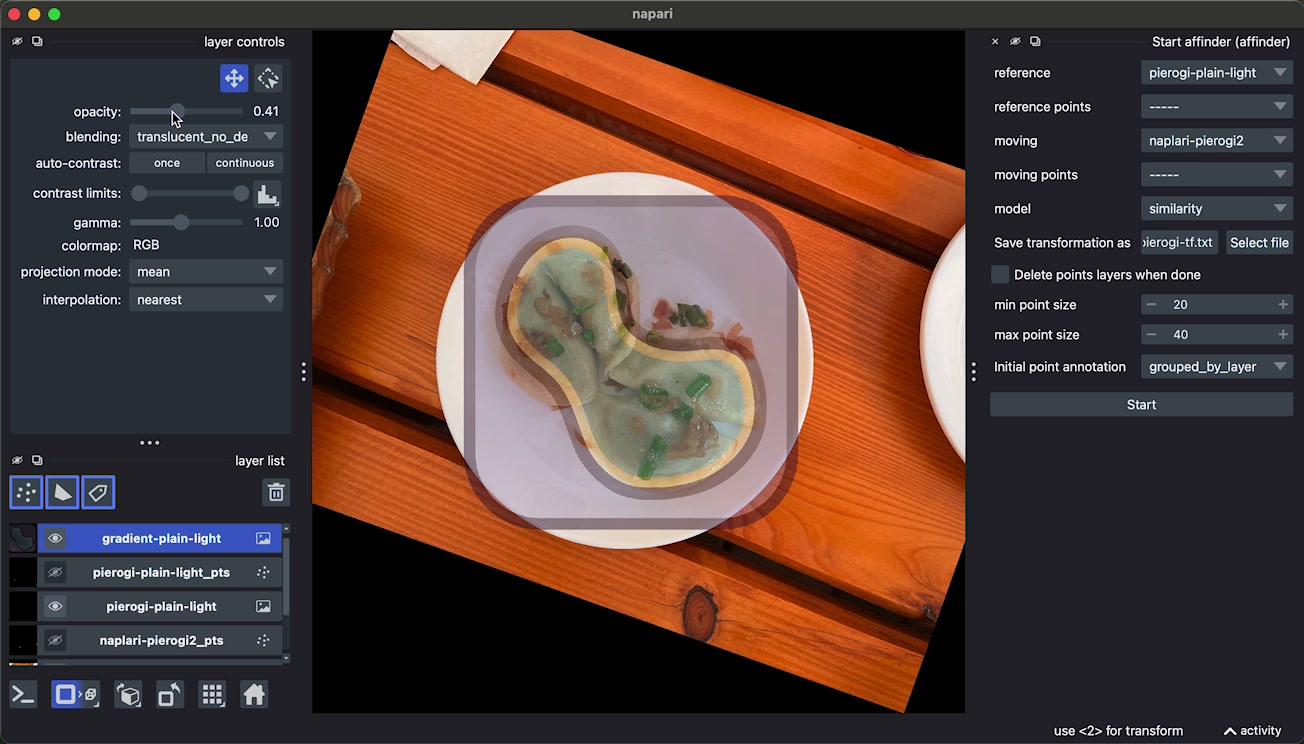Select the gradient-plain-light layer row
1304x744 pixels.
click(x=160, y=538)
